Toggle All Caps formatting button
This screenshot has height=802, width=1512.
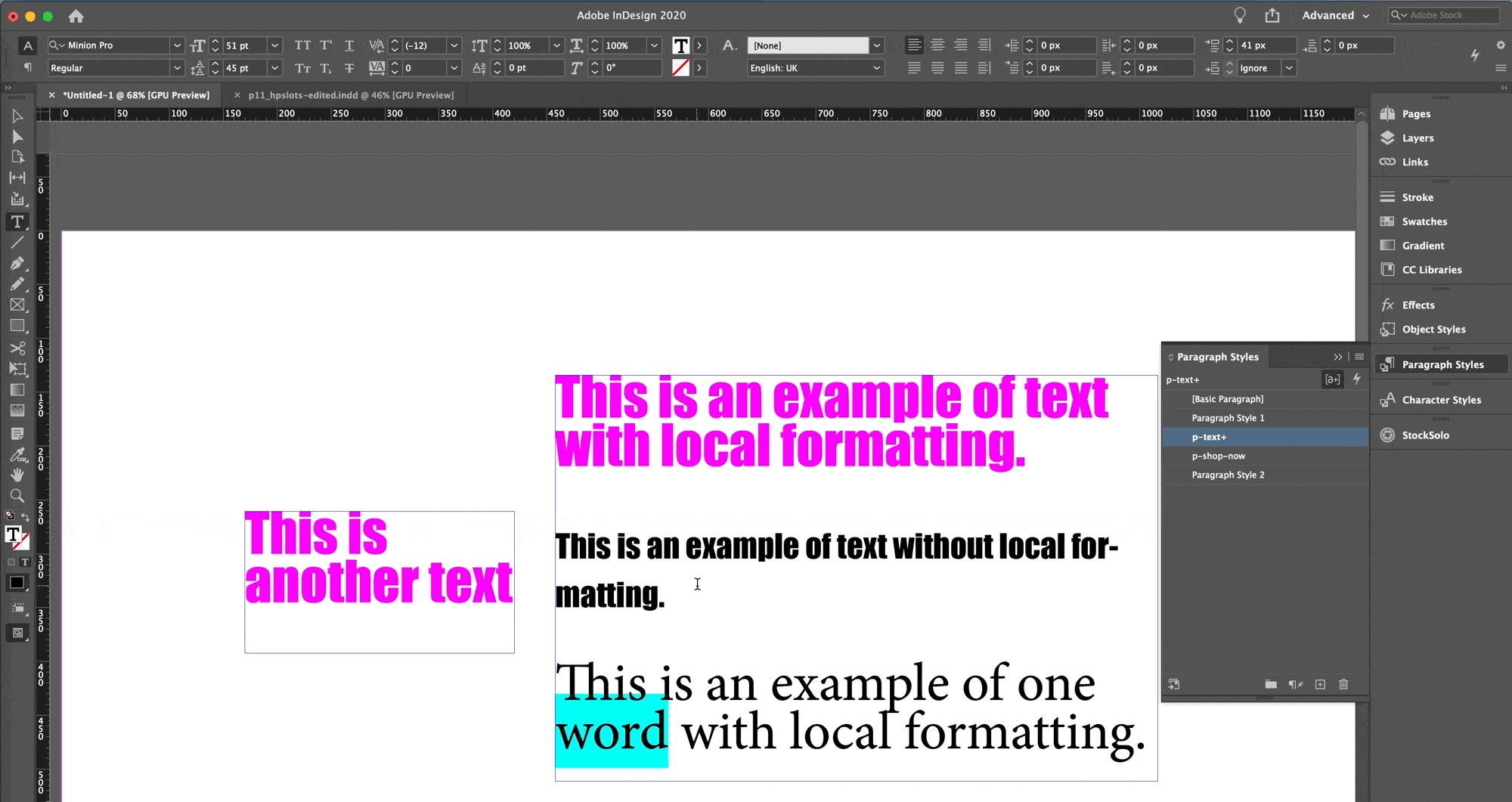point(302,45)
